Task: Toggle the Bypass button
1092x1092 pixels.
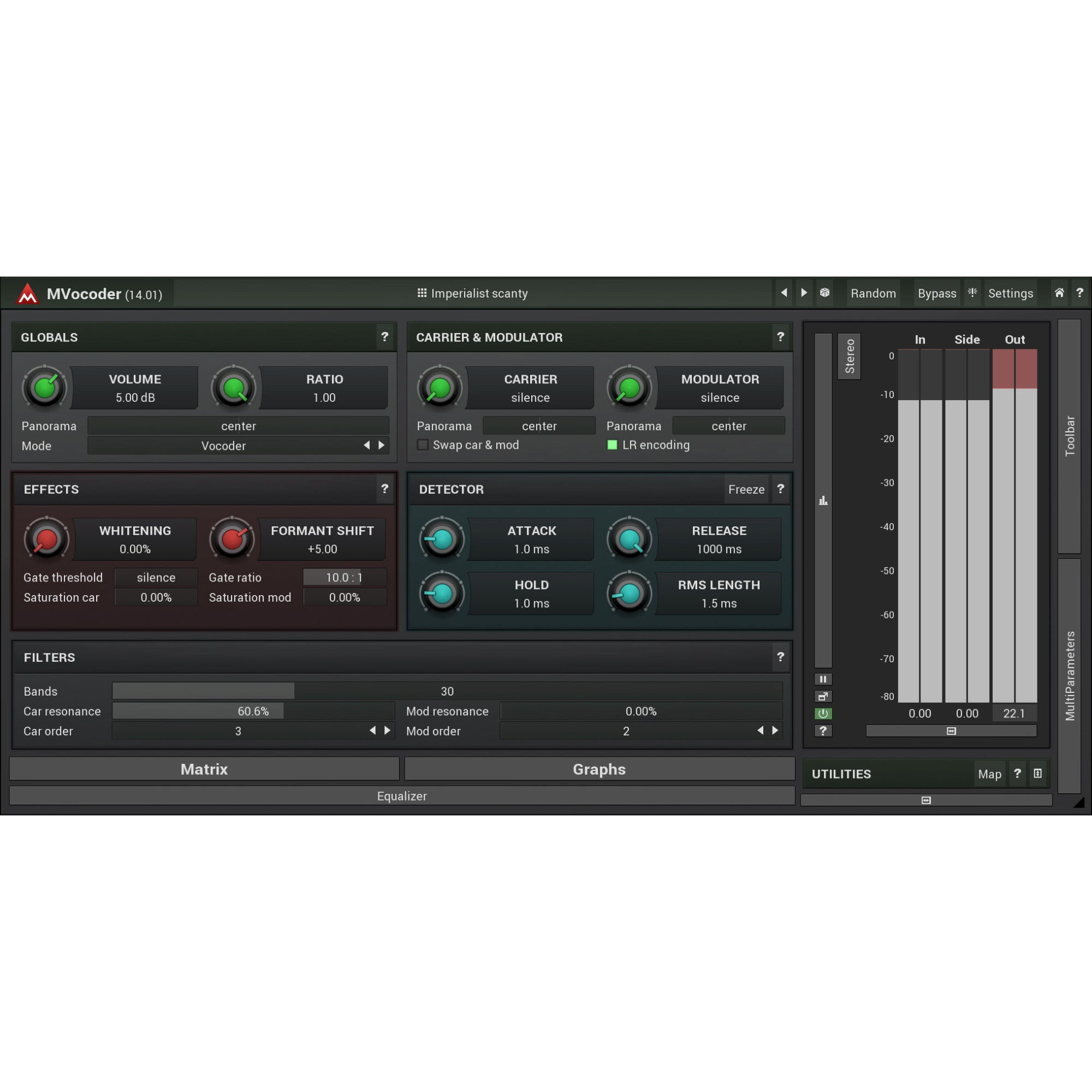Action: [936, 293]
